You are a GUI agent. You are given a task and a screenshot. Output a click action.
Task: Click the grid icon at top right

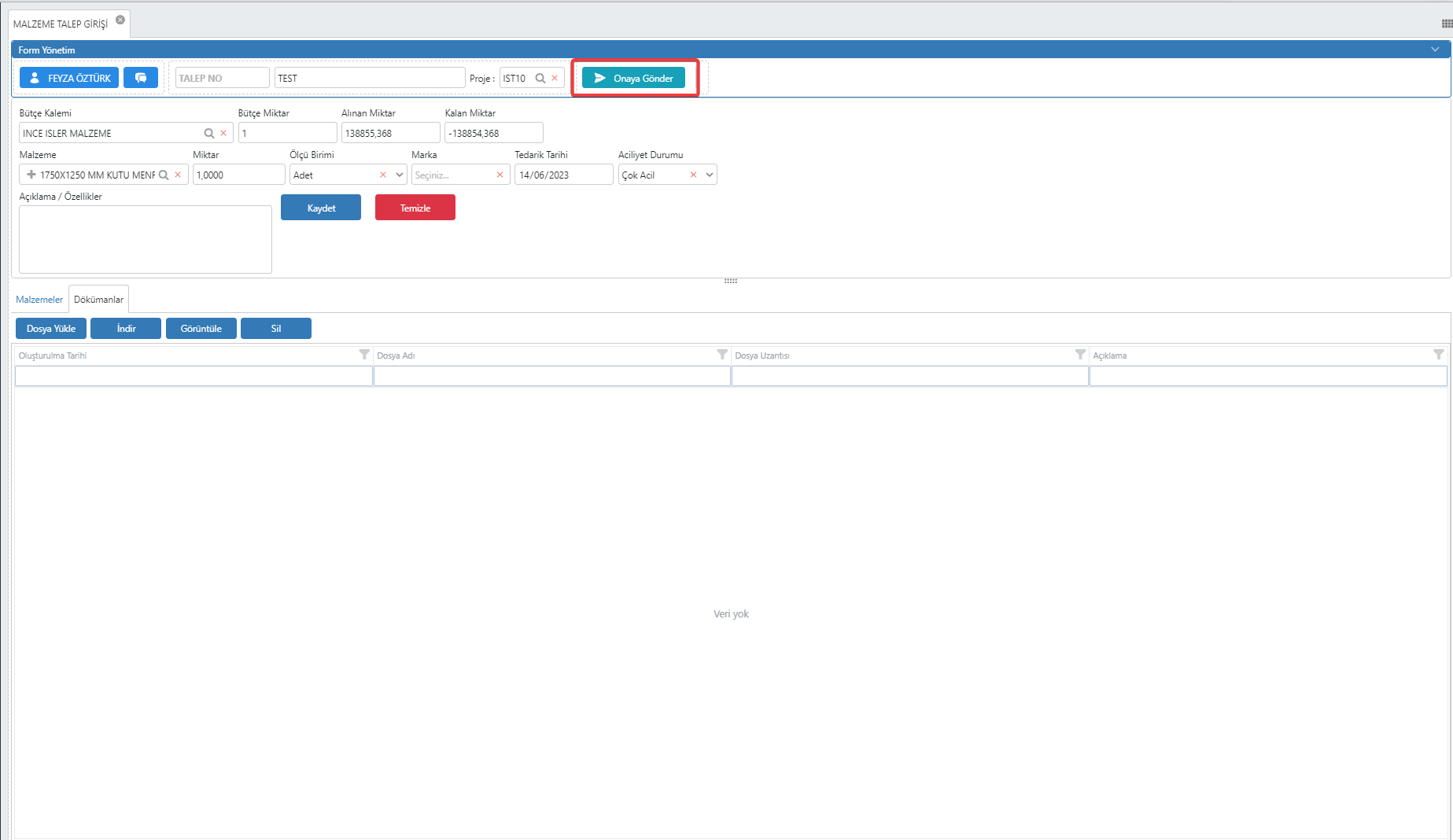[1446, 24]
